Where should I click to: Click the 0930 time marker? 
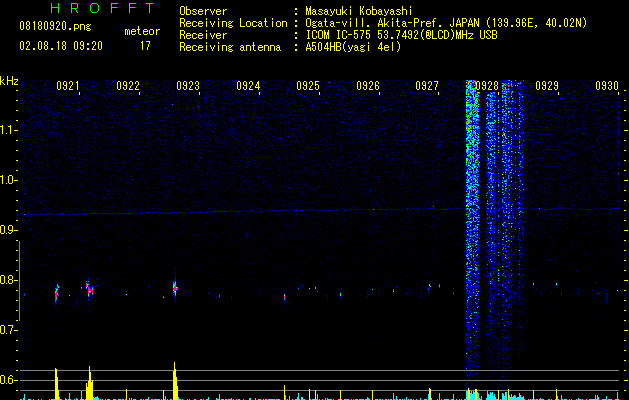click(607, 86)
